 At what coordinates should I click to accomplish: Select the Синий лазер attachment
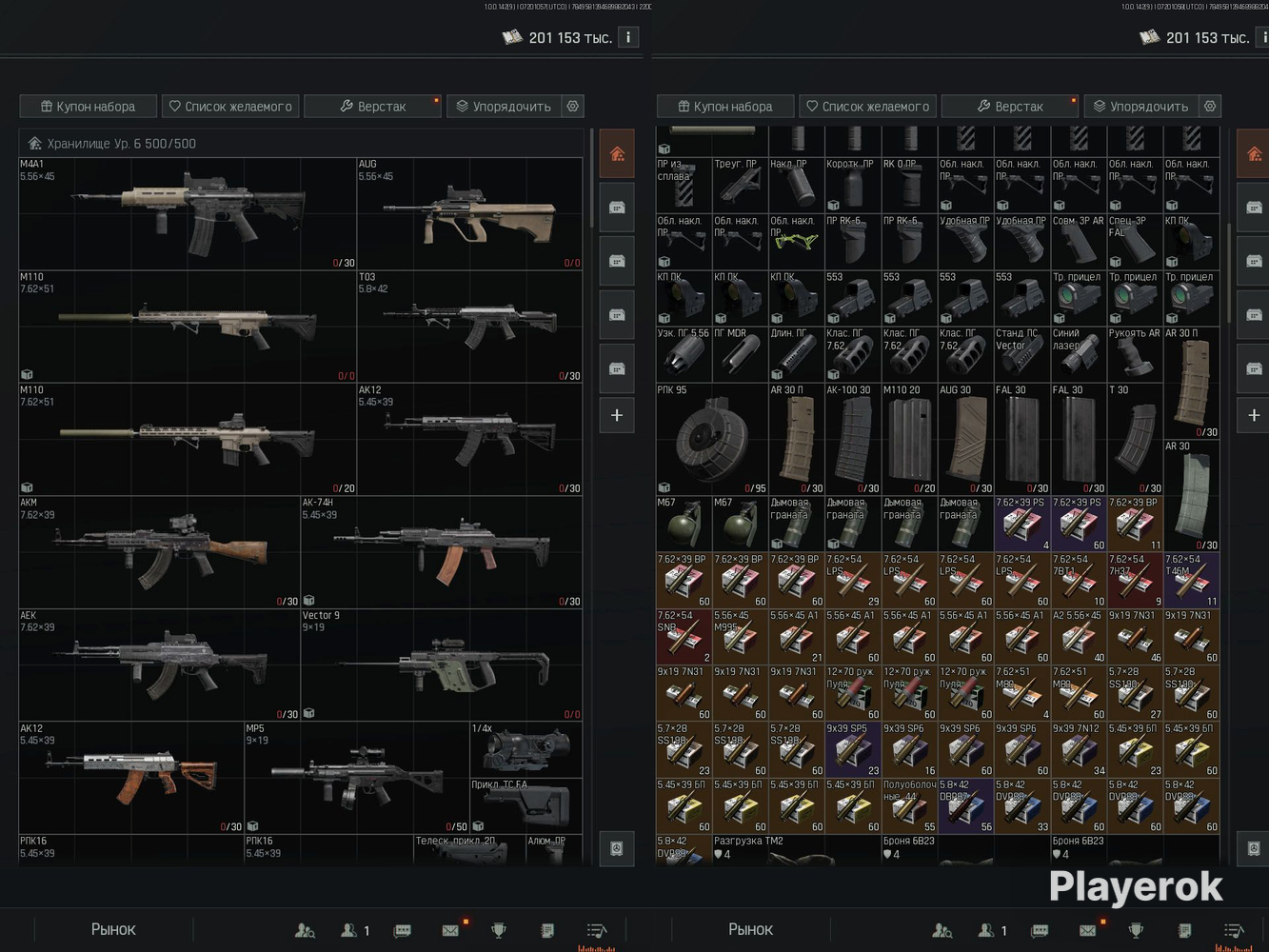(1079, 354)
